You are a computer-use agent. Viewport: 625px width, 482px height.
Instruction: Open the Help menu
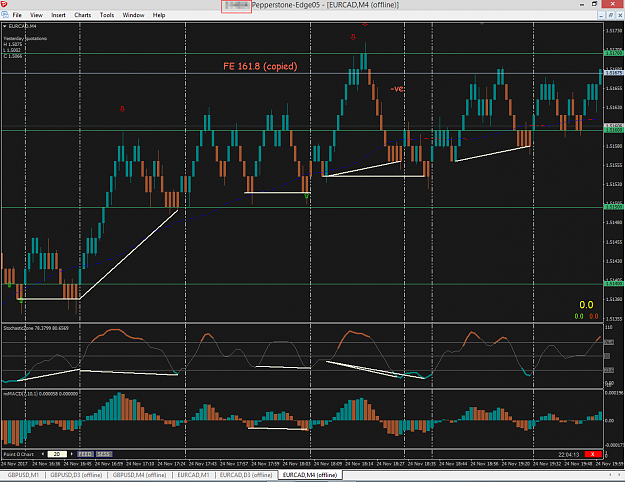click(159, 15)
